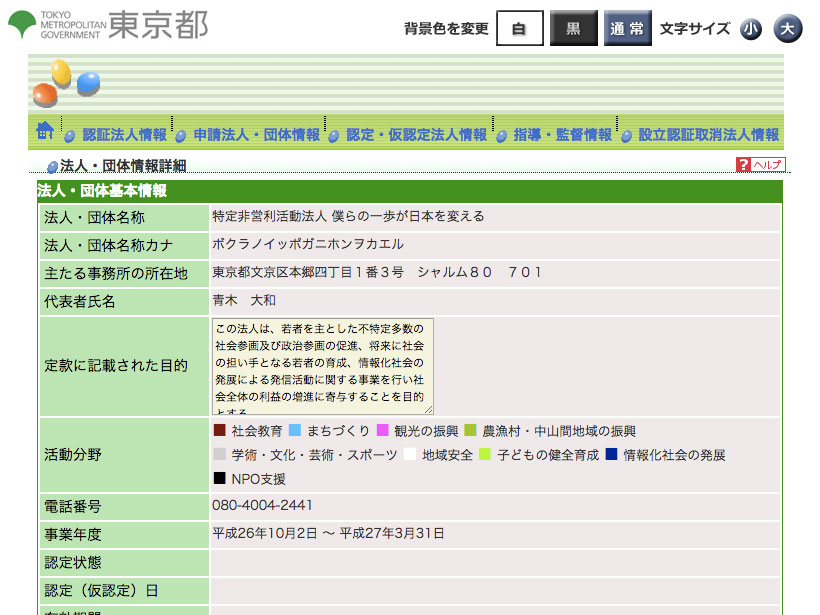Click blue bullet icon beside 法人・団体情報詳細
The width and height of the screenshot is (820, 615).
click(x=52, y=166)
